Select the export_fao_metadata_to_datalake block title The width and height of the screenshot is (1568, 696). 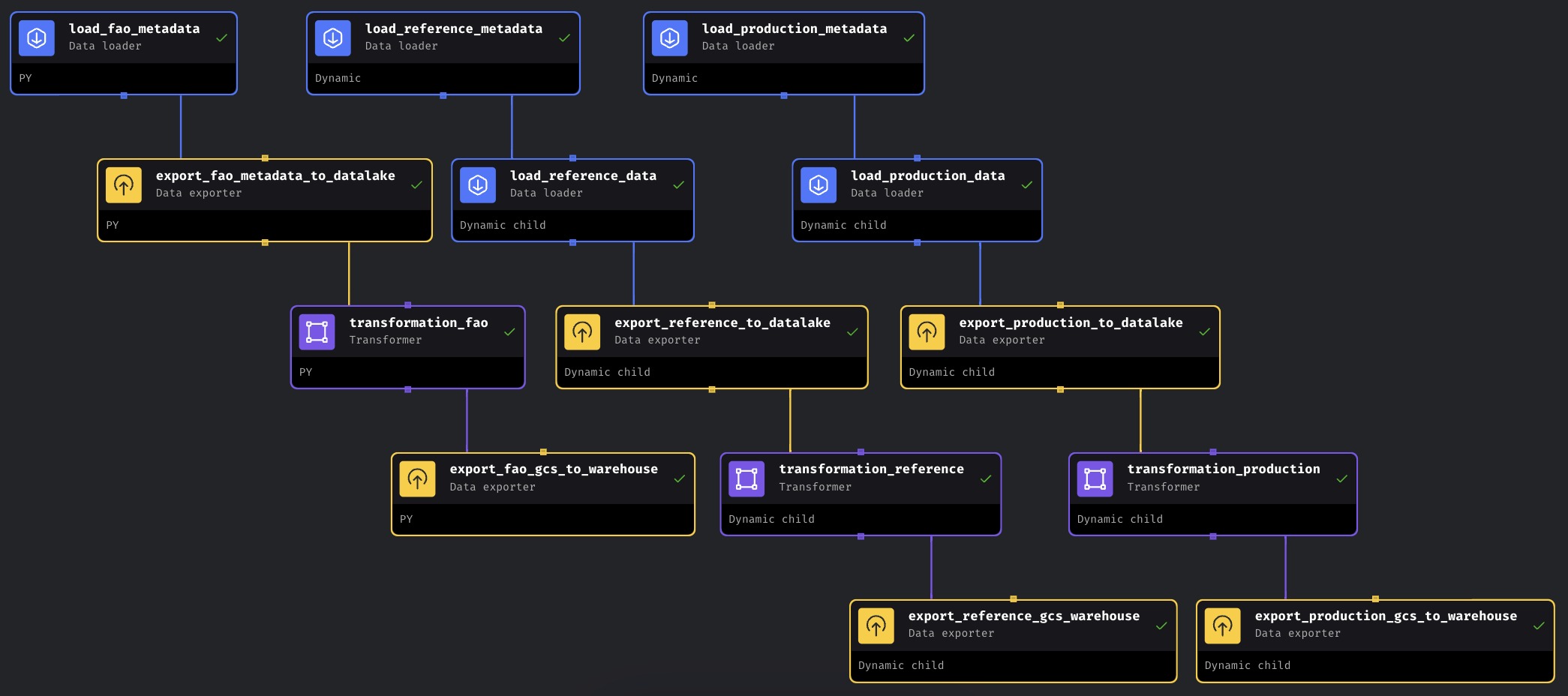(275, 175)
